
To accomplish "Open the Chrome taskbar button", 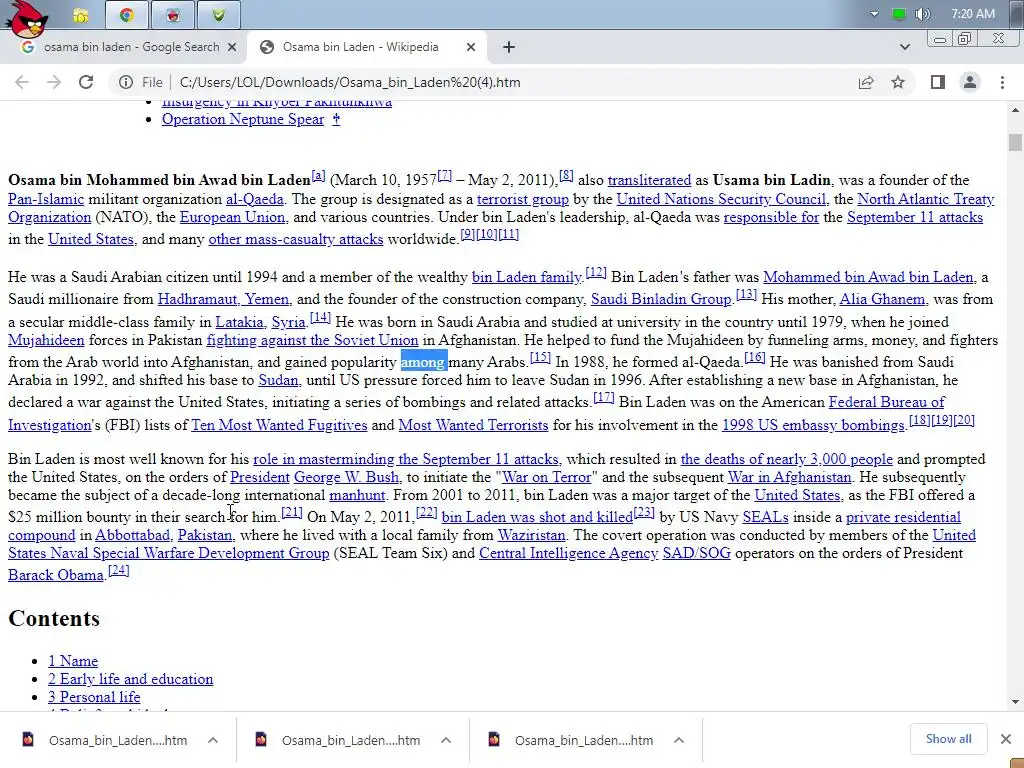I will [x=127, y=15].
